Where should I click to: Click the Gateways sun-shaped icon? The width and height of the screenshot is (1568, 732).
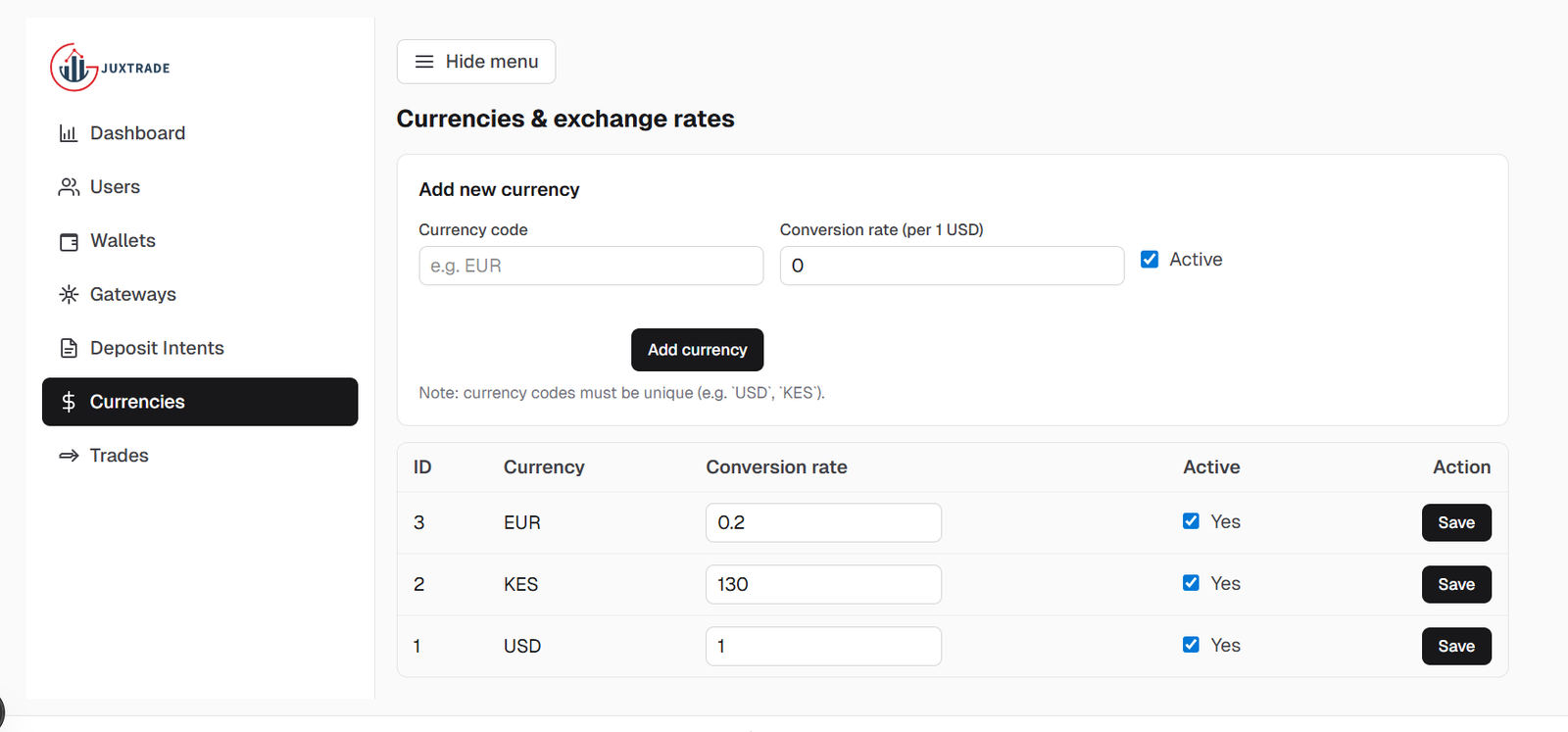[x=69, y=294]
